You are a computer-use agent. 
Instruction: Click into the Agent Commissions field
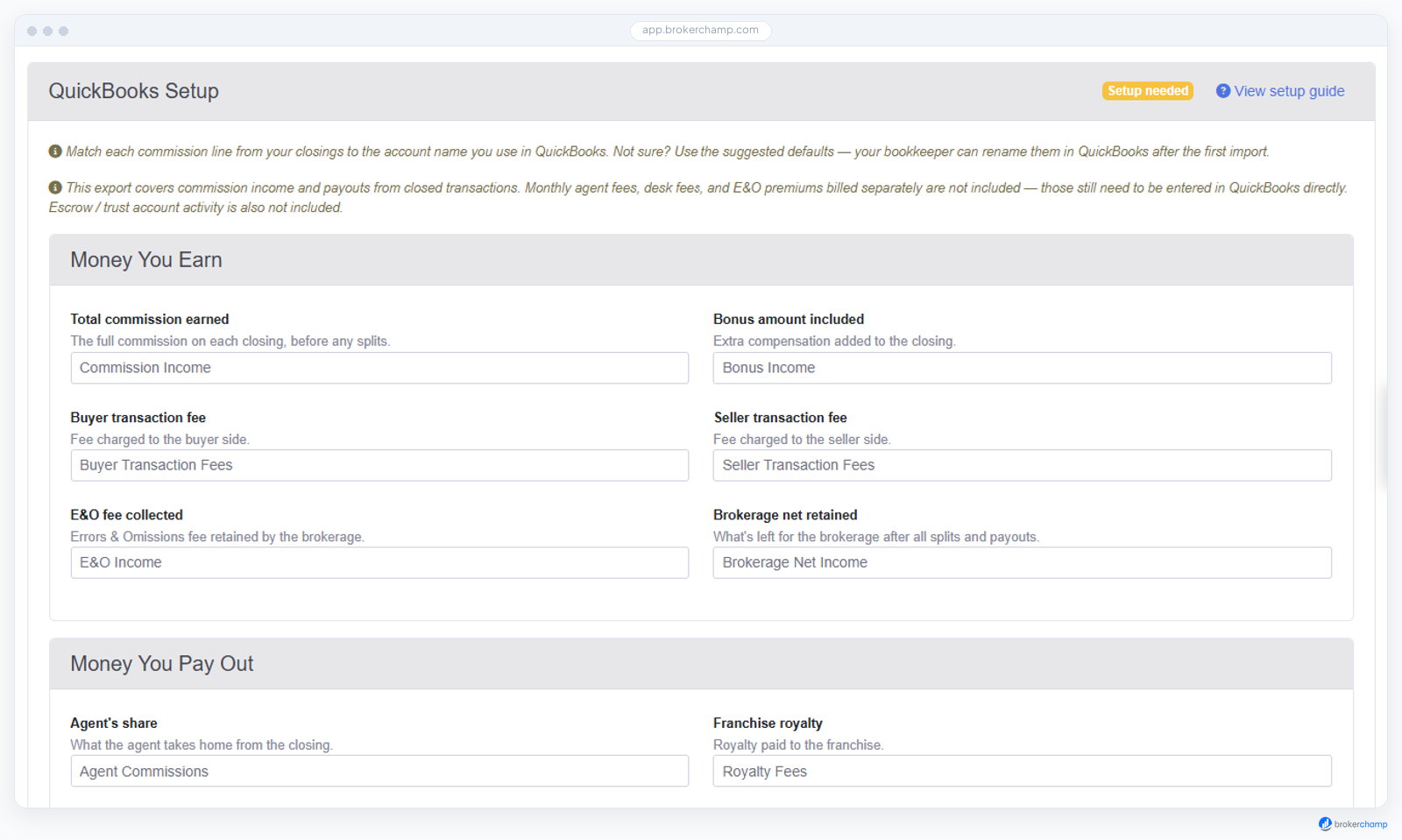379,771
